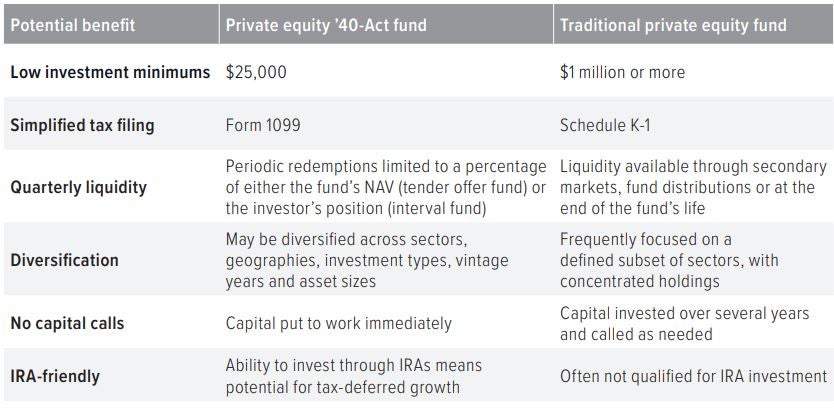Image resolution: width=834 pixels, height=415 pixels.
Task: Select the 'No capital calls' row label
Action: pyautogui.click(x=67, y=323)
